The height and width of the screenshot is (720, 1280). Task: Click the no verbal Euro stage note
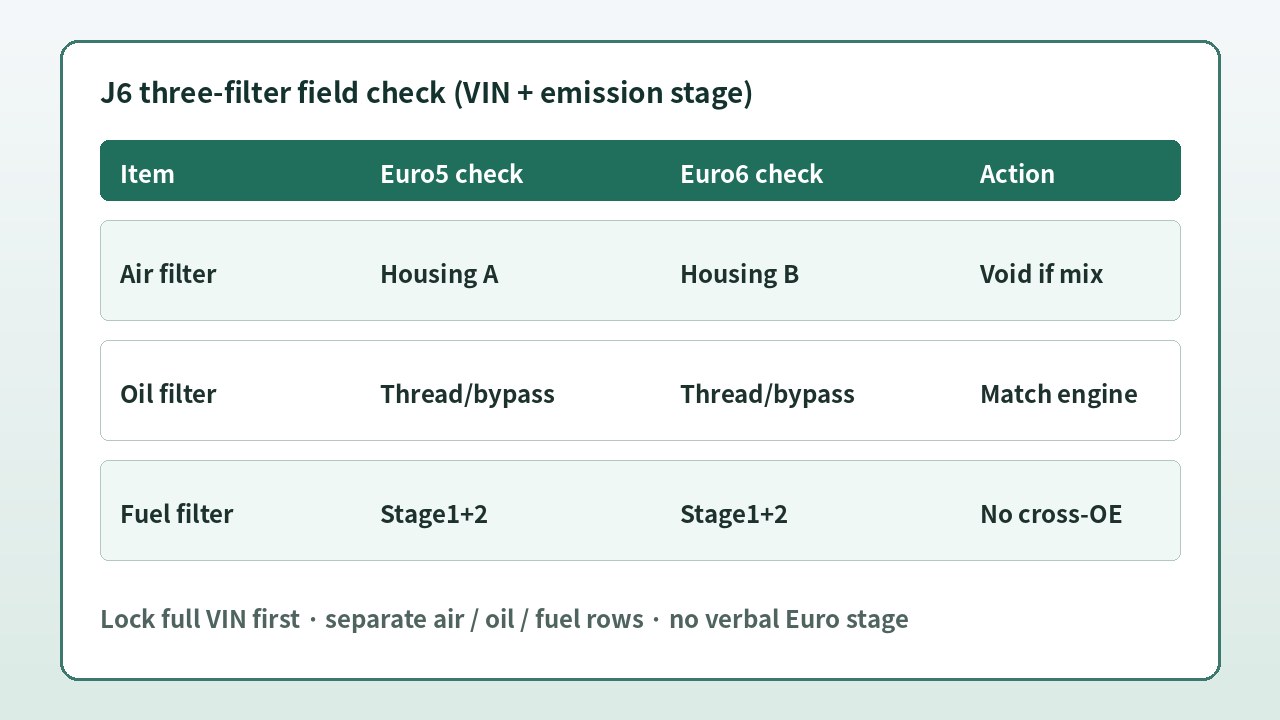coord(788,619)
